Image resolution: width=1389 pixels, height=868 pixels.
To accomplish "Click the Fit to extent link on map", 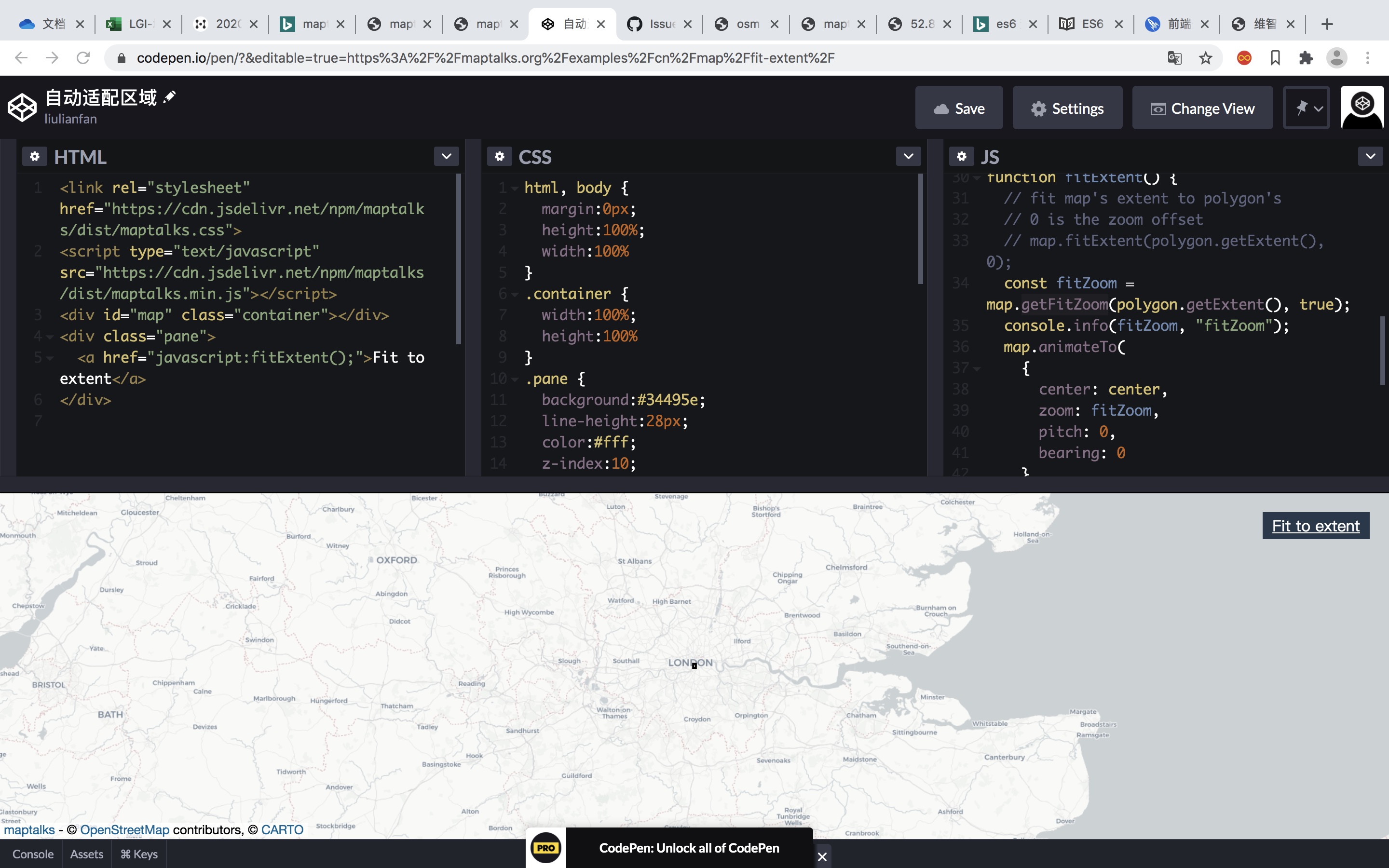I will [1315, 525].
